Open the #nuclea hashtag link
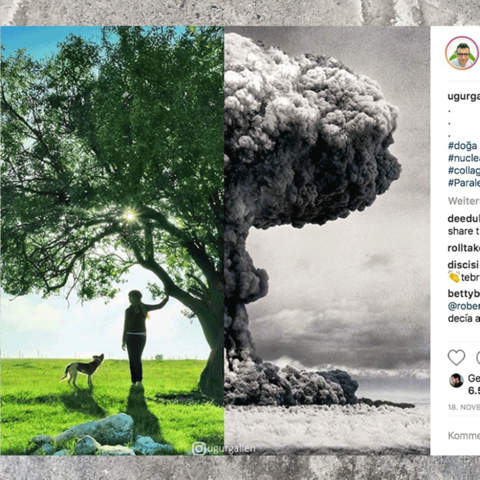This screenshot has height=480, width=480. tap(464, 158)
